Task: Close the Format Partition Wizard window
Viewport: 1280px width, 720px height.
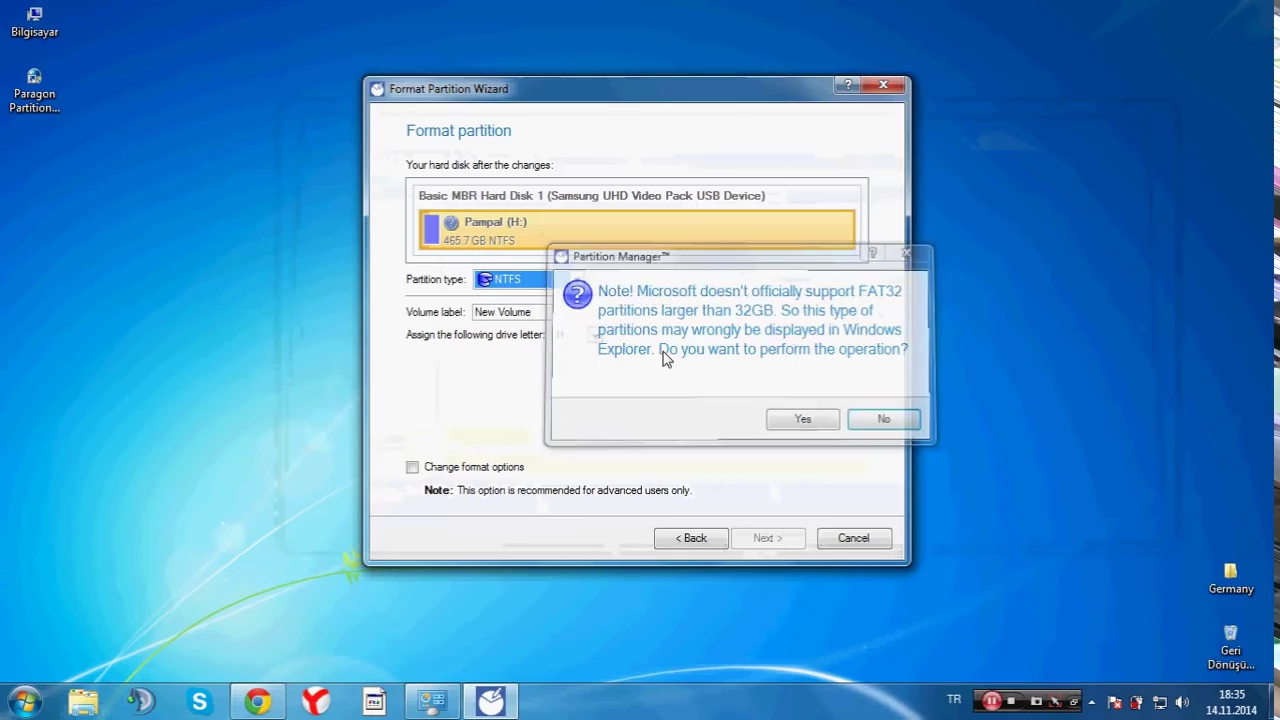Action: (x=884, y=85)
